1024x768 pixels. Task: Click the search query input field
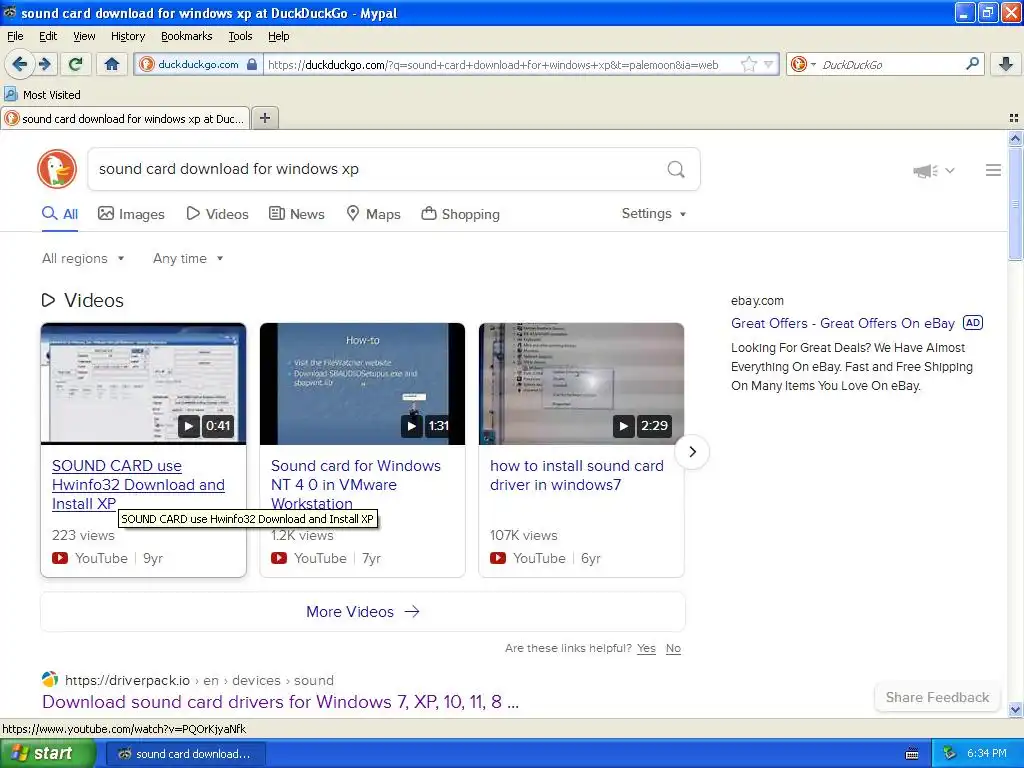click(x=379, y=169)
